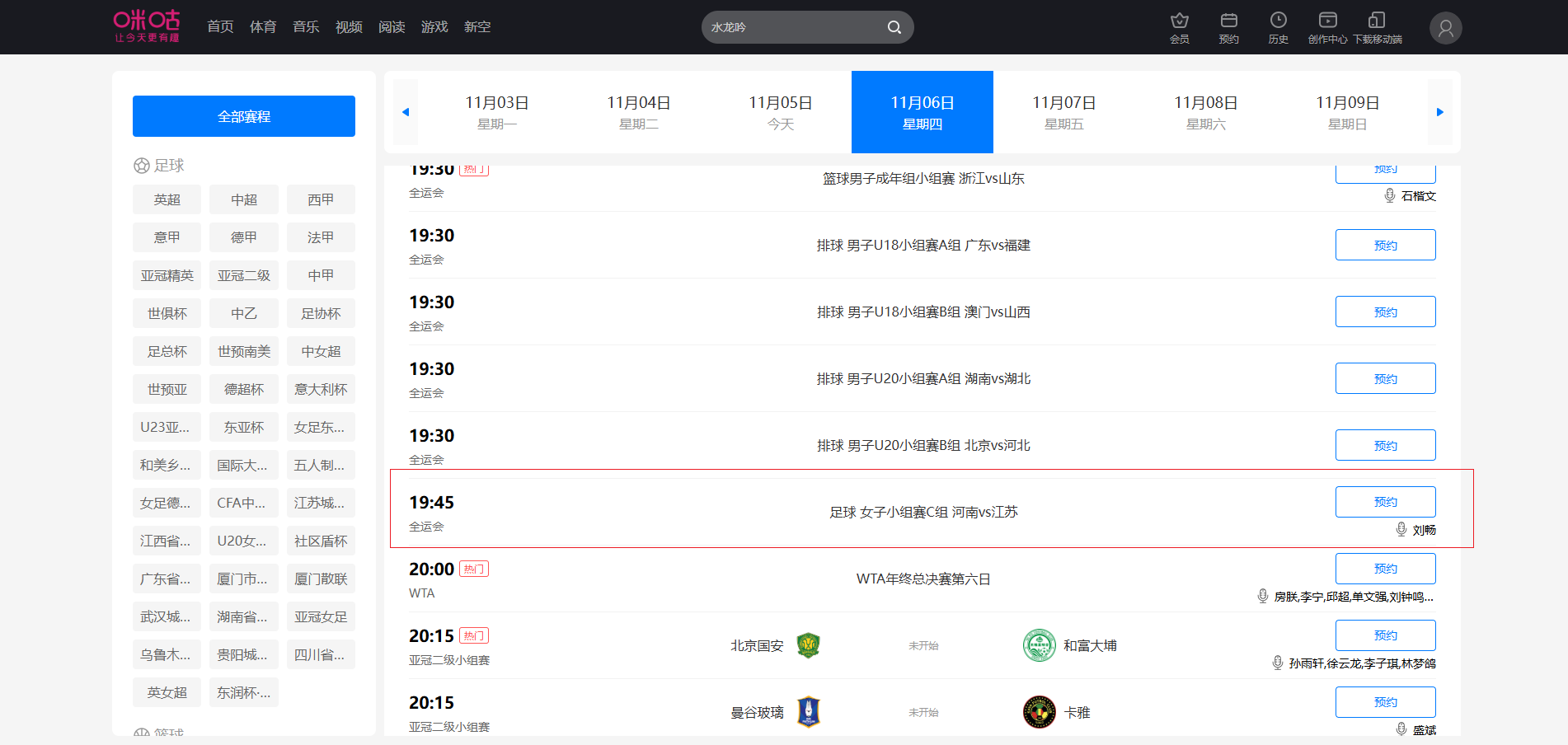The height and width of the screenshot is (745, 1568).
Task: Show earlier dates with left arrow
Action: pos(406,112)
